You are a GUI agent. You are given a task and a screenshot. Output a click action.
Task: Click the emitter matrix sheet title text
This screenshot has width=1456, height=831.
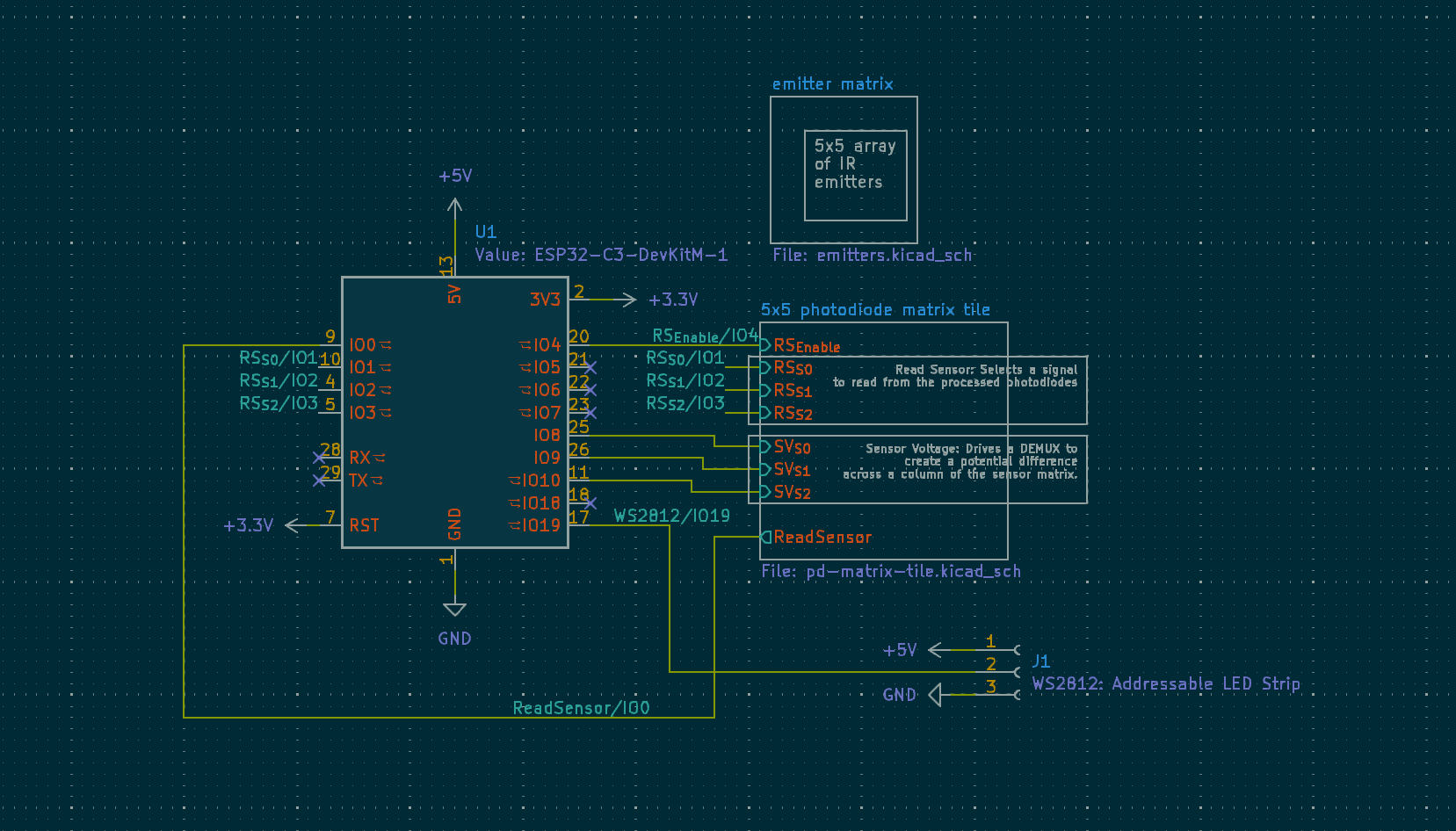pos(833,83)
